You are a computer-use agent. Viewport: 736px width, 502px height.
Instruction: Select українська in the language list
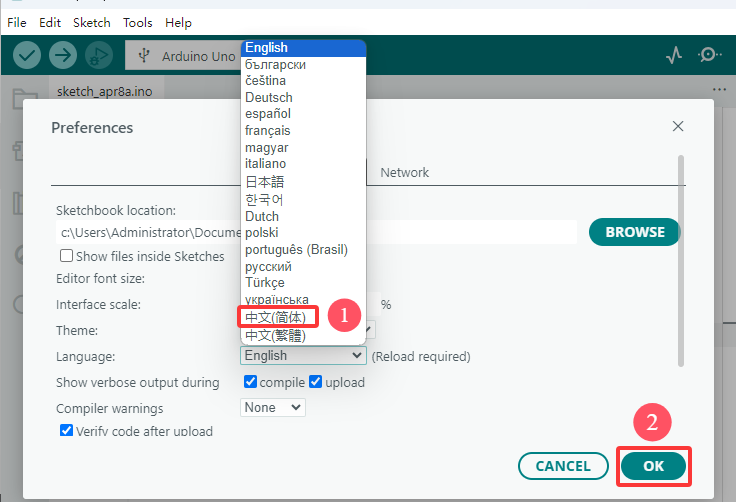pos(303,299)
